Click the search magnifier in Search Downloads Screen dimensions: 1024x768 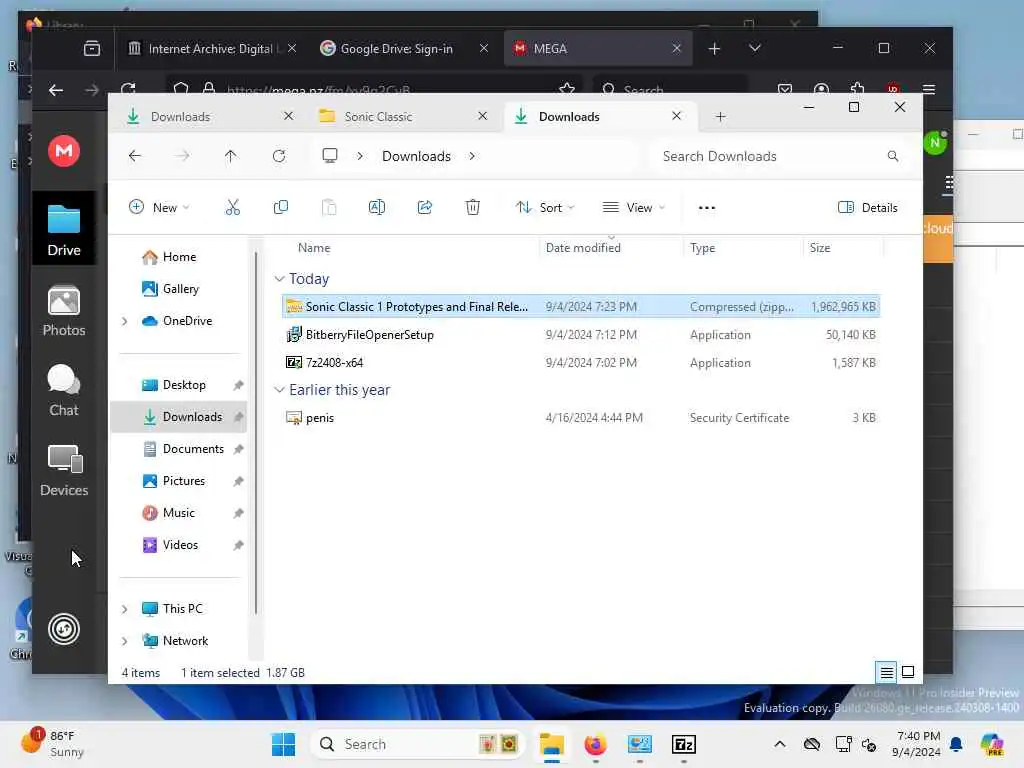pos(893,156)
